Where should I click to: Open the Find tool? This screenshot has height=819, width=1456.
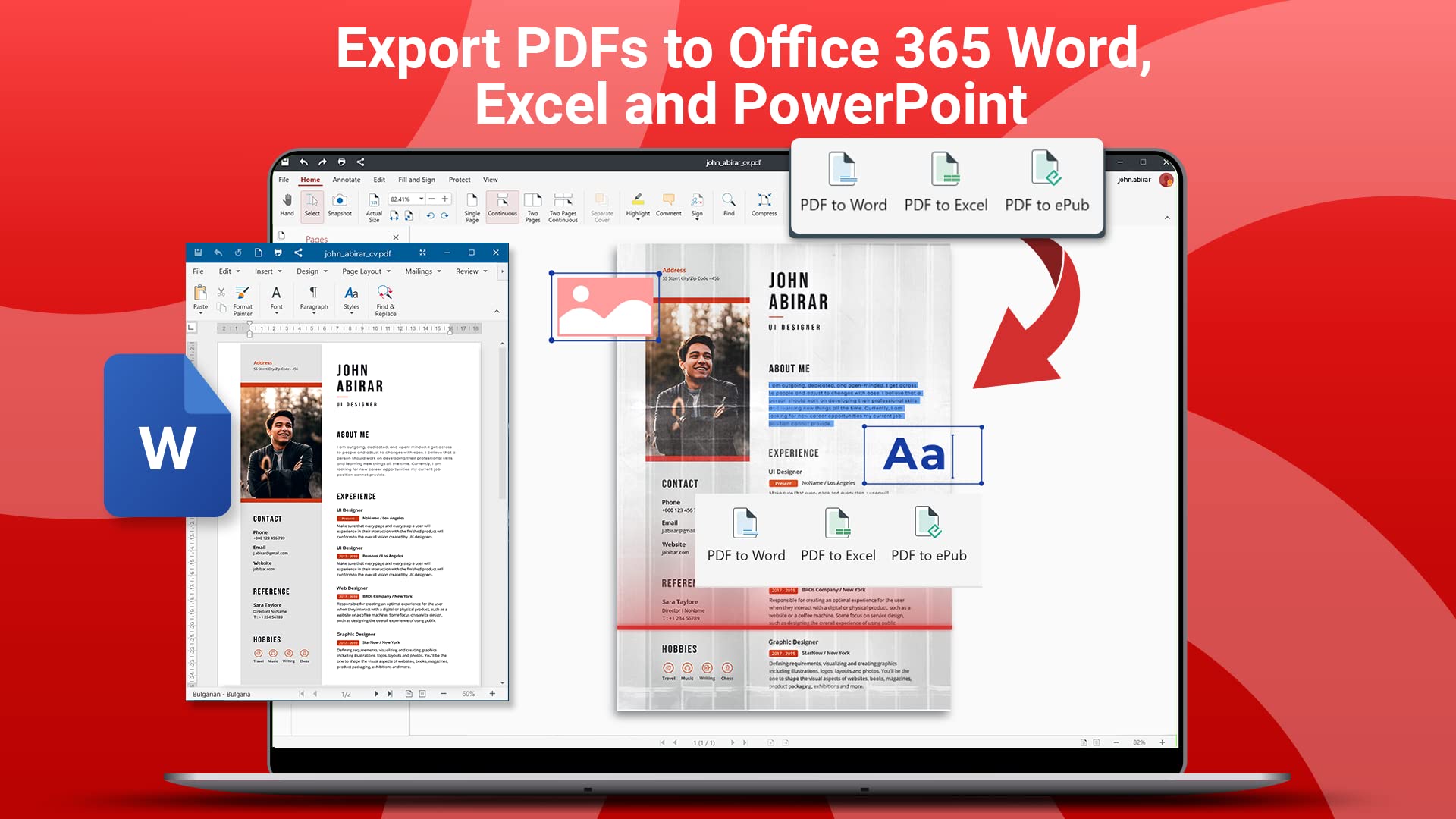click(x=729, y=203)
